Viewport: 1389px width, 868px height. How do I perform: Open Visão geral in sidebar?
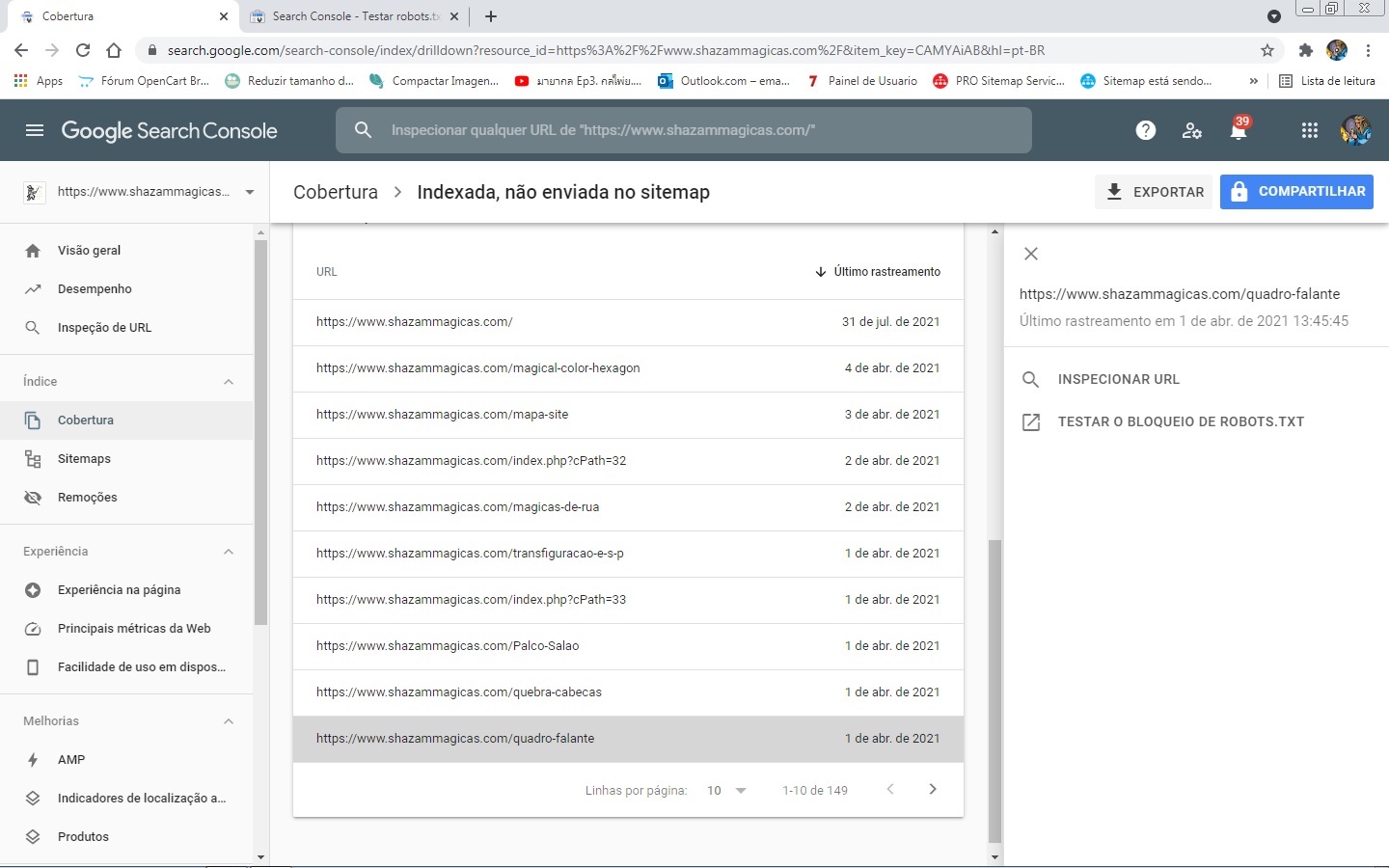pos(126,251)
